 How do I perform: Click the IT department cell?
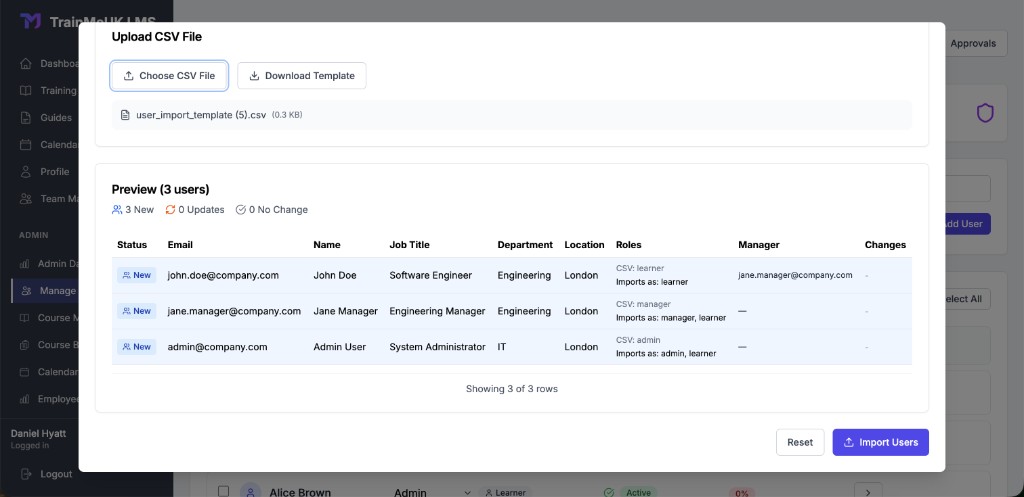point(502,347)
